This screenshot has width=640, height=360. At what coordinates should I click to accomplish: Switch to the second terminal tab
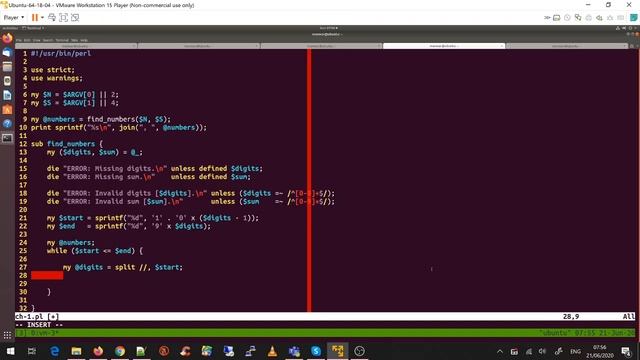(x=199, y=46)
